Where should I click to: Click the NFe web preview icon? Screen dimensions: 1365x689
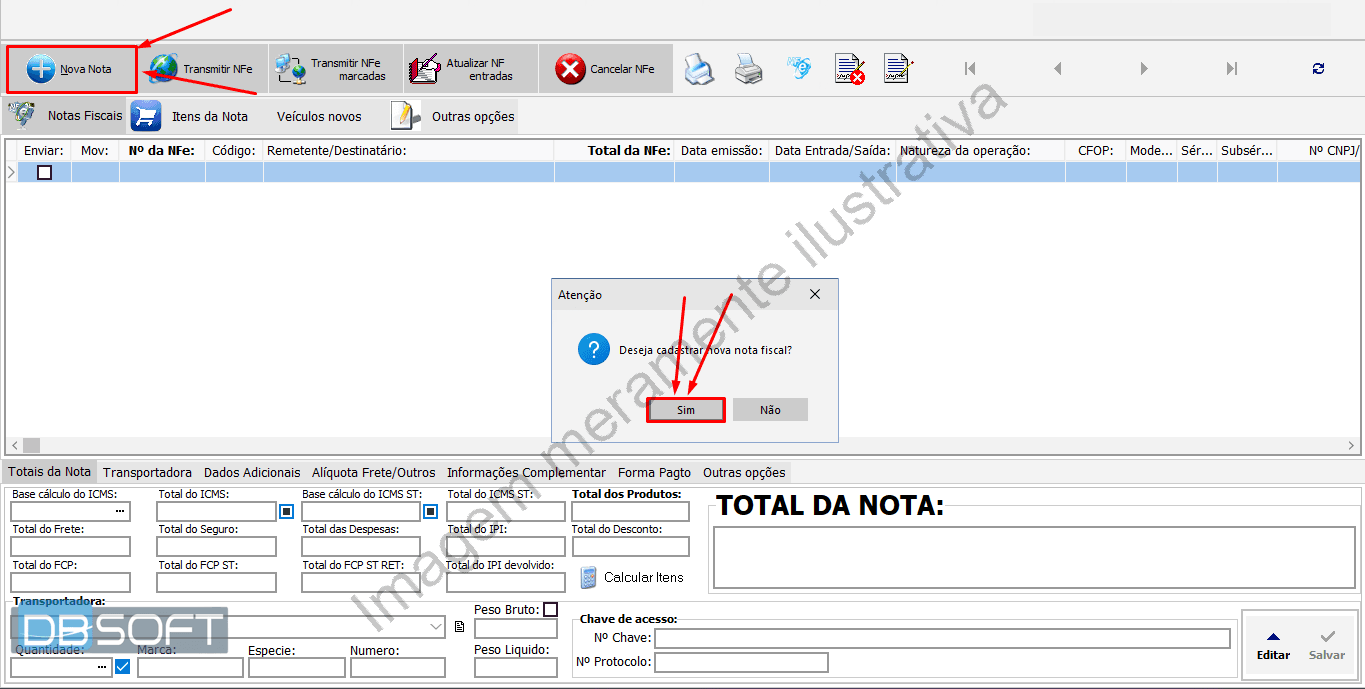pyautogui.click(x=798, y=68)
